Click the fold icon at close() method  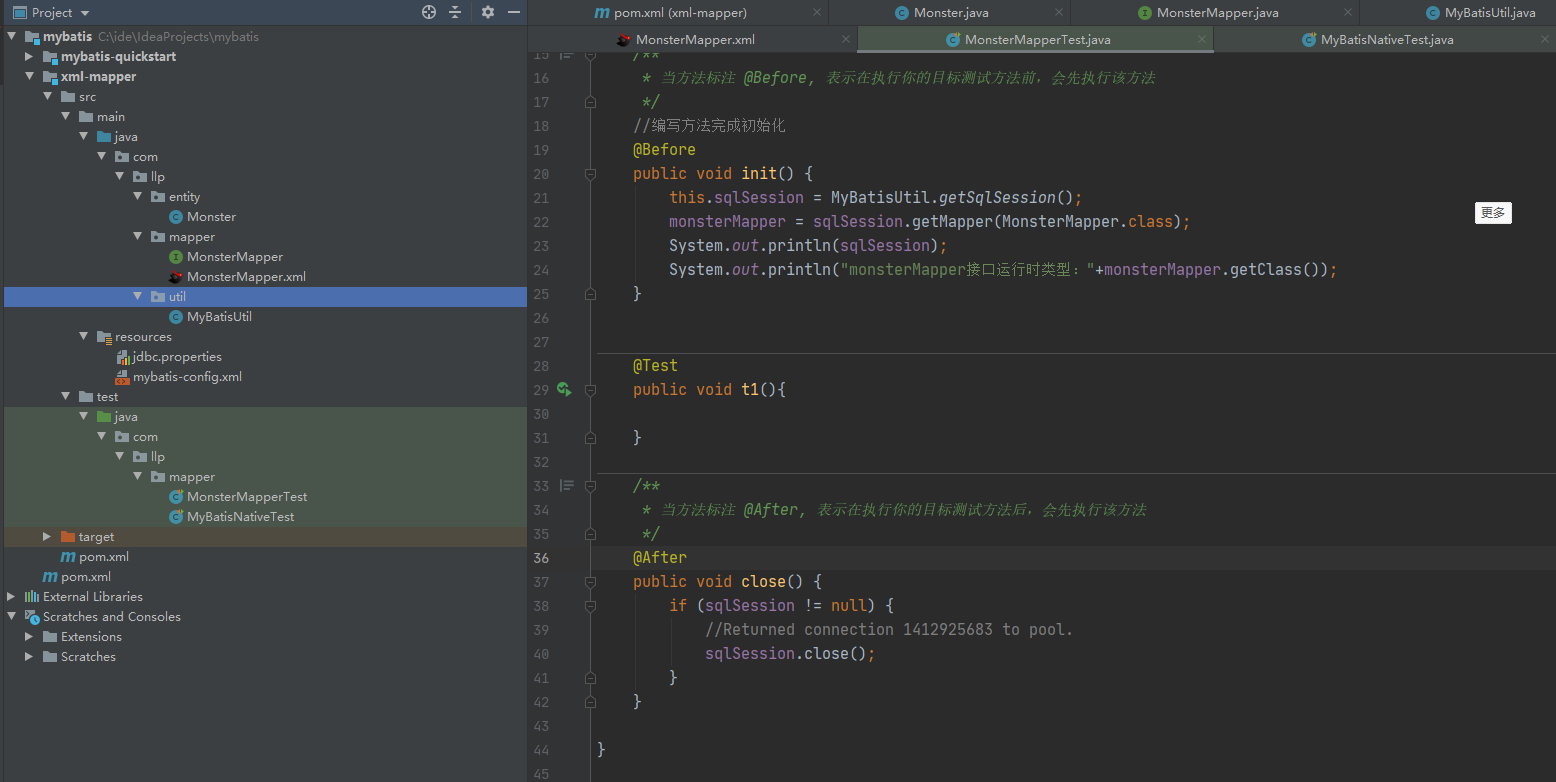pyautogui.click(x=590, y=581)
